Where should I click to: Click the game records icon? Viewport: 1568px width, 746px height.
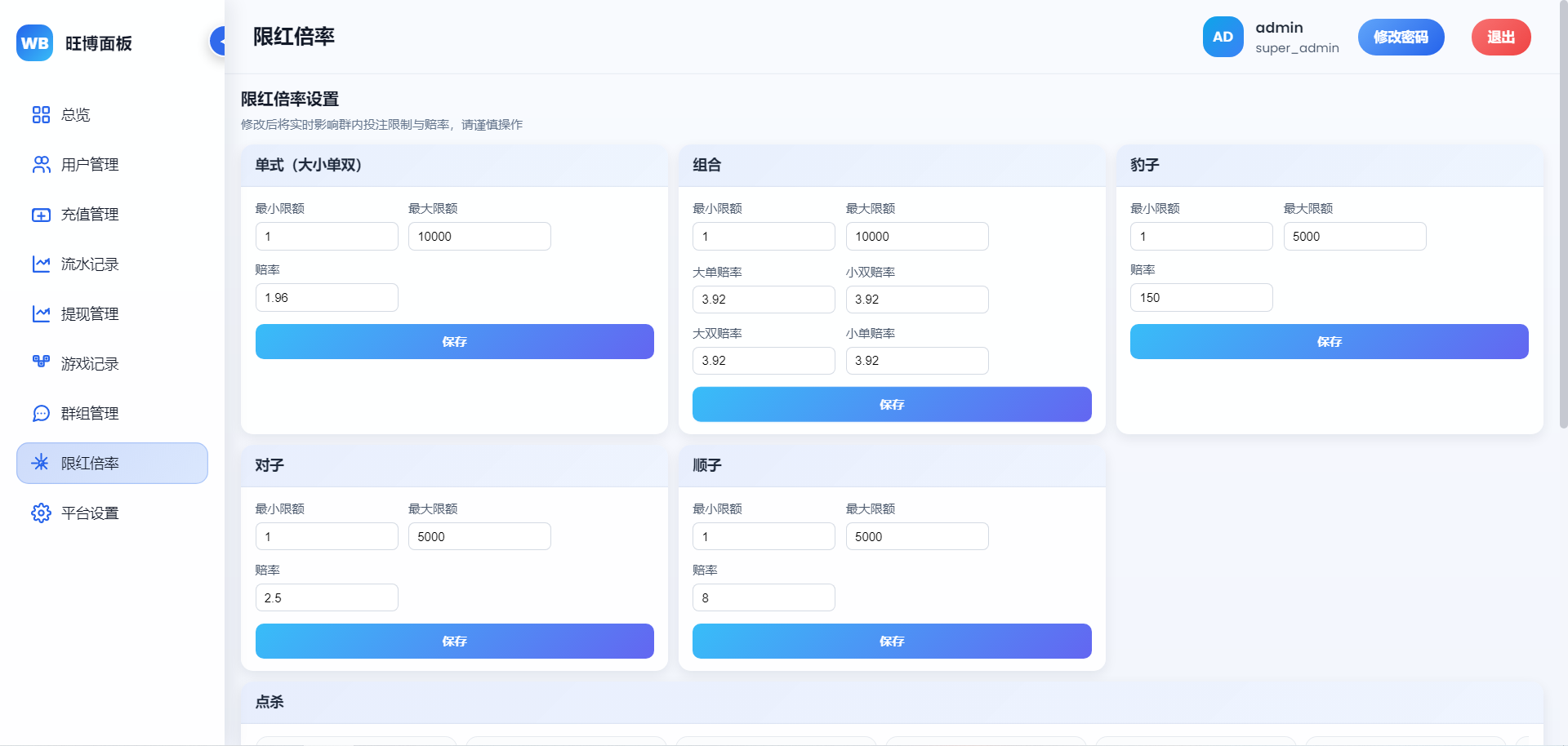tap(41, 362)
